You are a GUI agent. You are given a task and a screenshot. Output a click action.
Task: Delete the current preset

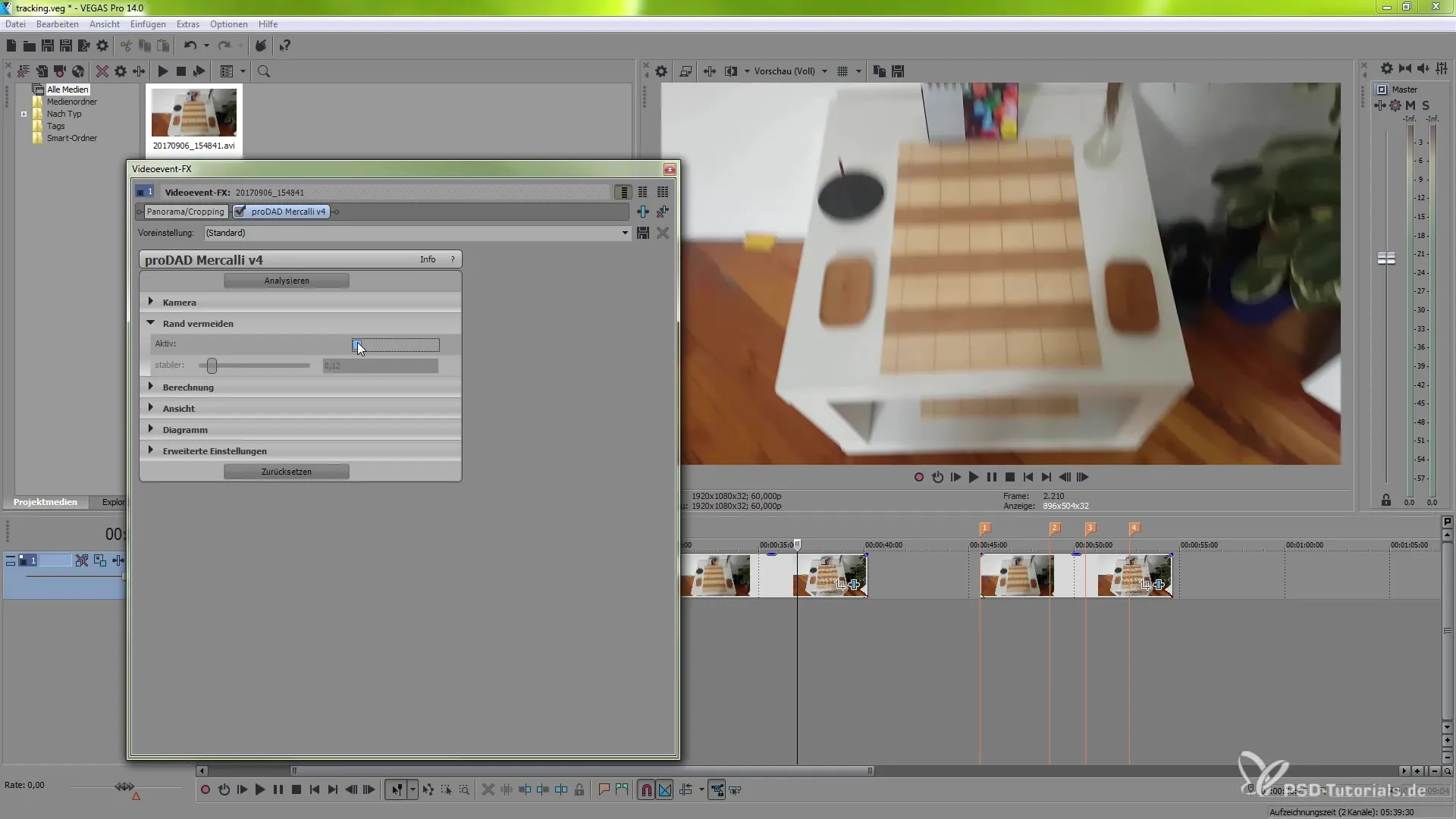pyautogui.click(x=663, y=233)
